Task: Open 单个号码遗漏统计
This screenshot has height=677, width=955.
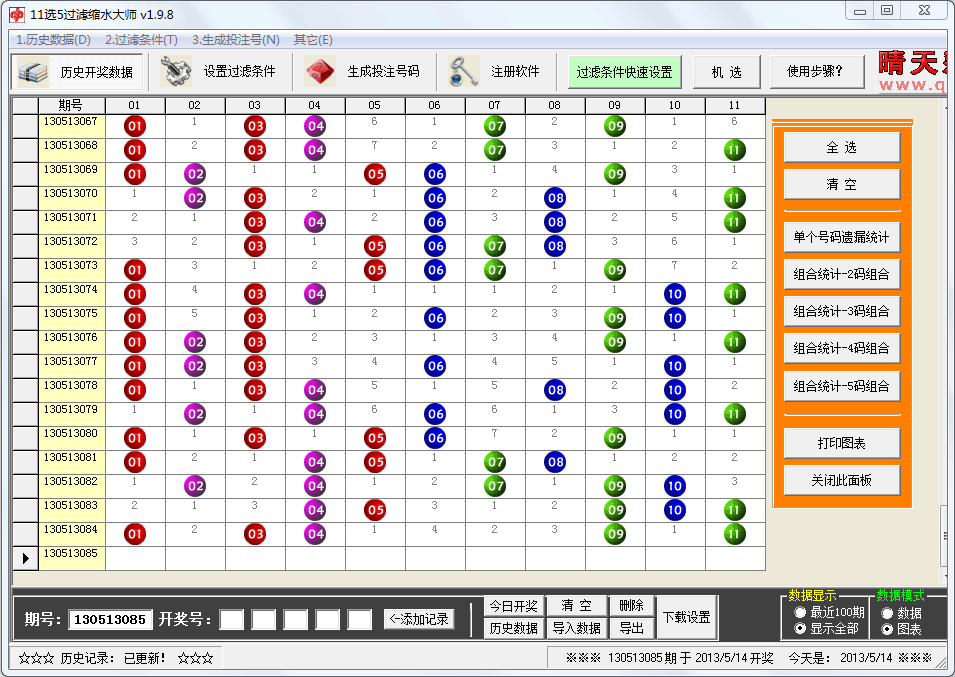Action: tap(841, 237)
